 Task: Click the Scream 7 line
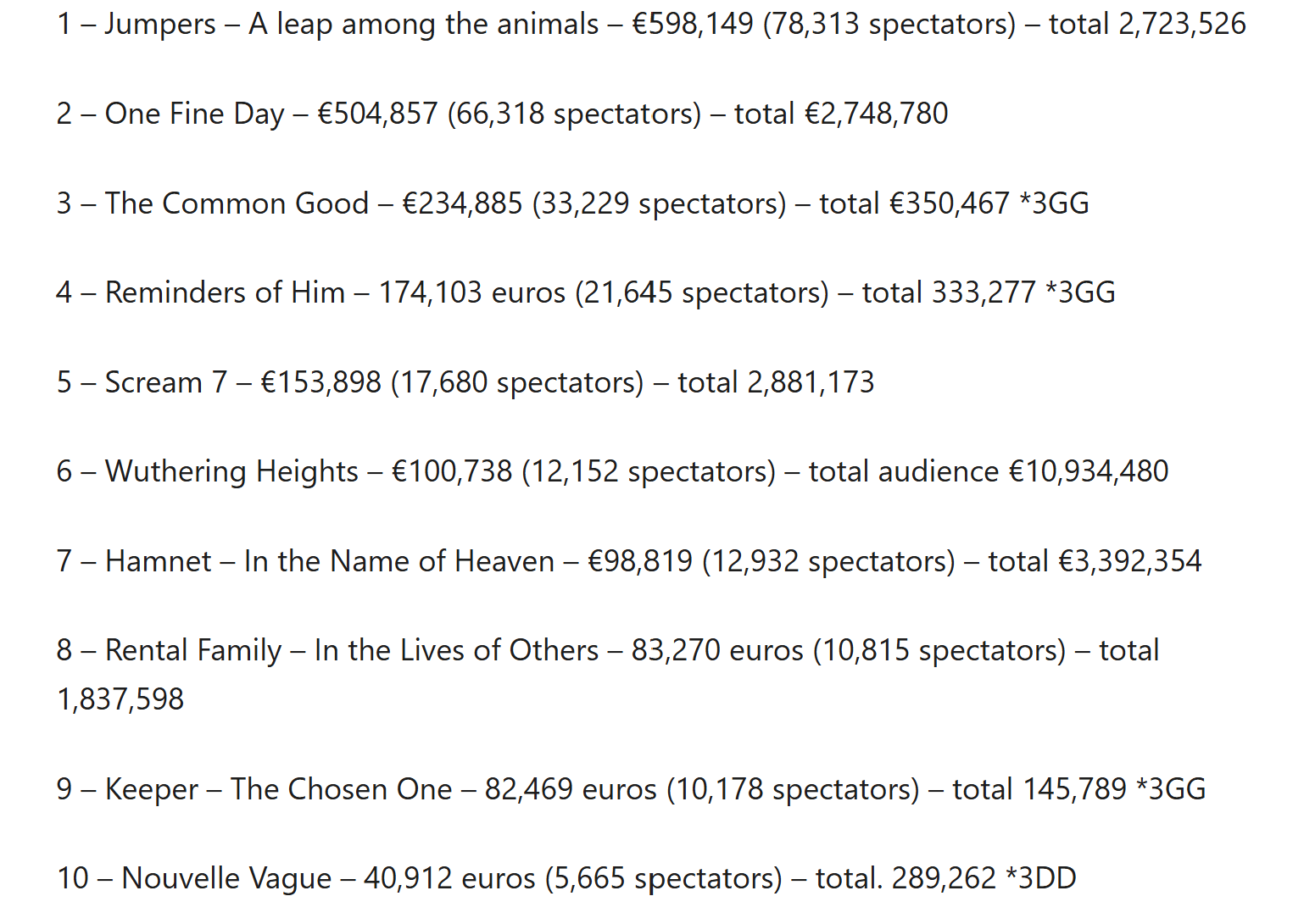tap(165, 382)
